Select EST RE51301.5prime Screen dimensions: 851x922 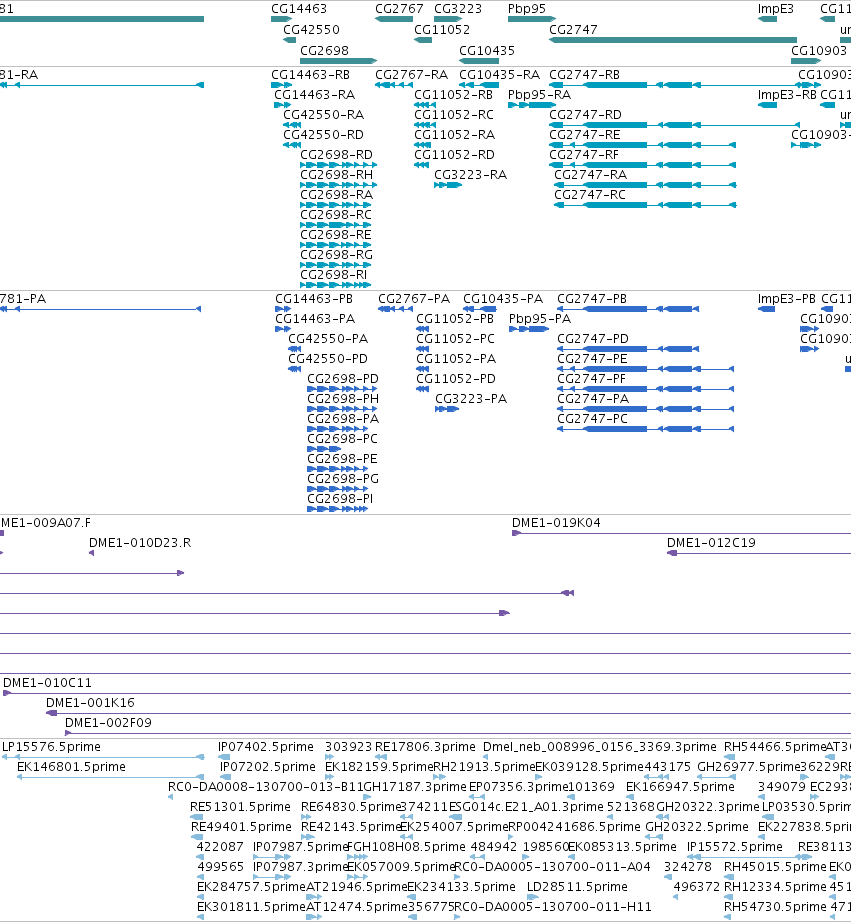point(241,807)
